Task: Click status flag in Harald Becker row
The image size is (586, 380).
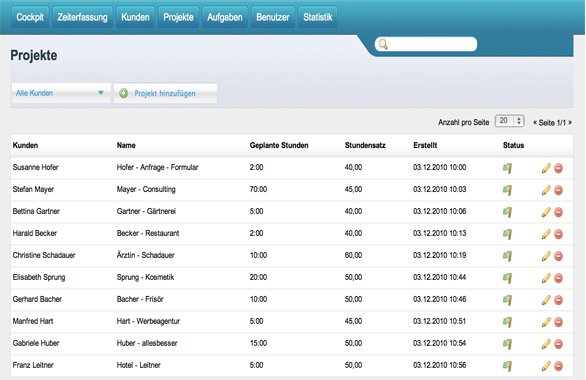Action: (508, 234)
